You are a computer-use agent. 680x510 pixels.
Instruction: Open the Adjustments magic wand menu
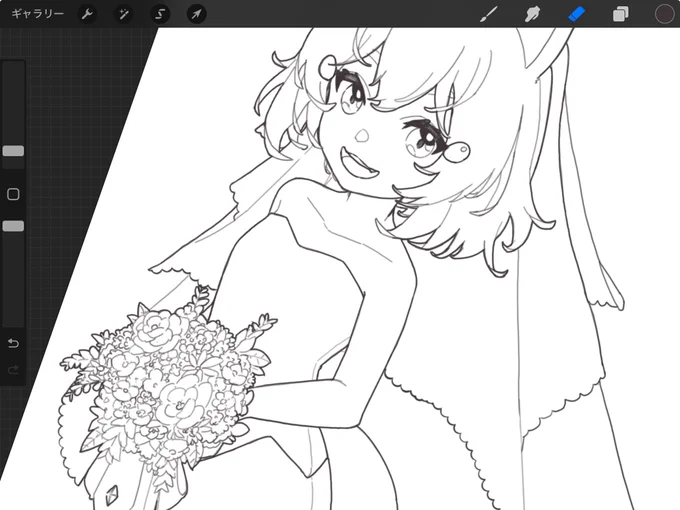[x=124, y=14]
